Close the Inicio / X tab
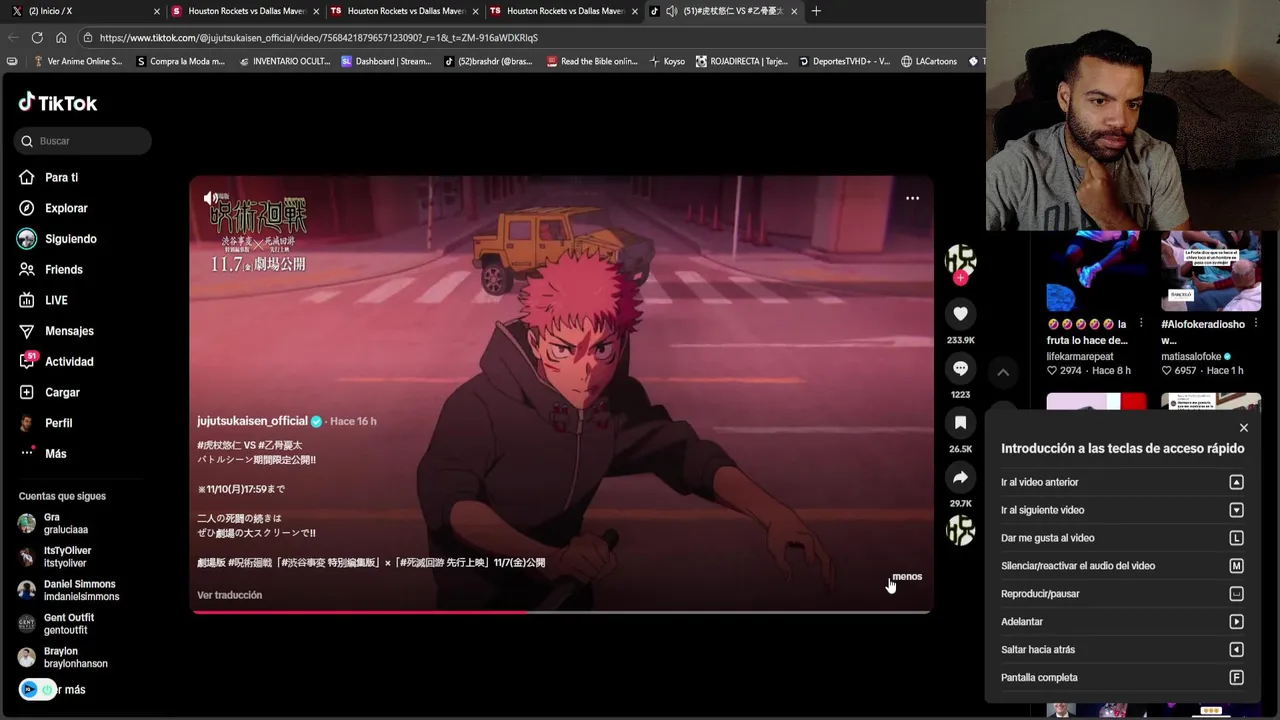This screenshot has height=720, width=1280. tap(157, 11)
